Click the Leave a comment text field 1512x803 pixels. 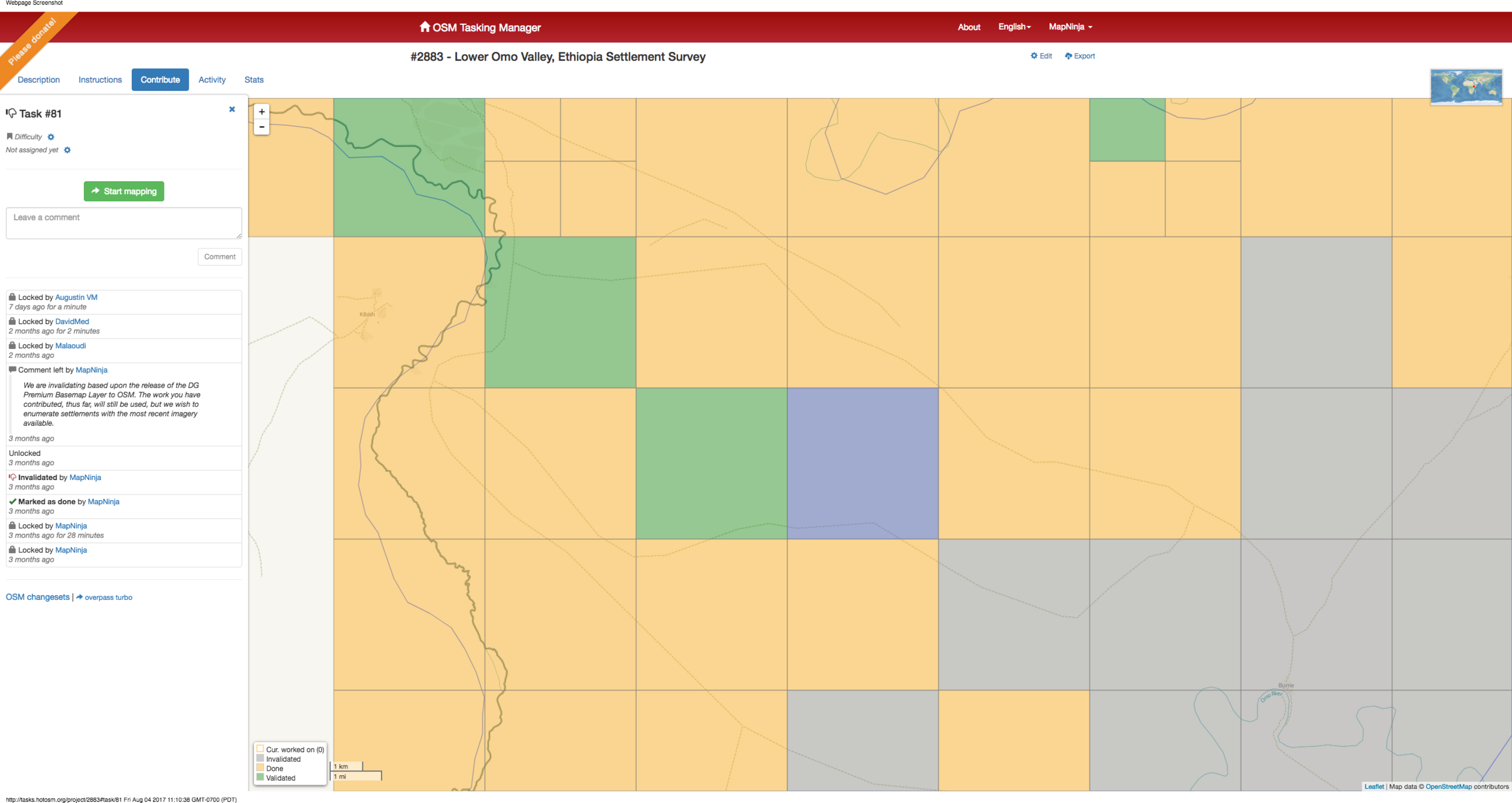coord(123,223)
